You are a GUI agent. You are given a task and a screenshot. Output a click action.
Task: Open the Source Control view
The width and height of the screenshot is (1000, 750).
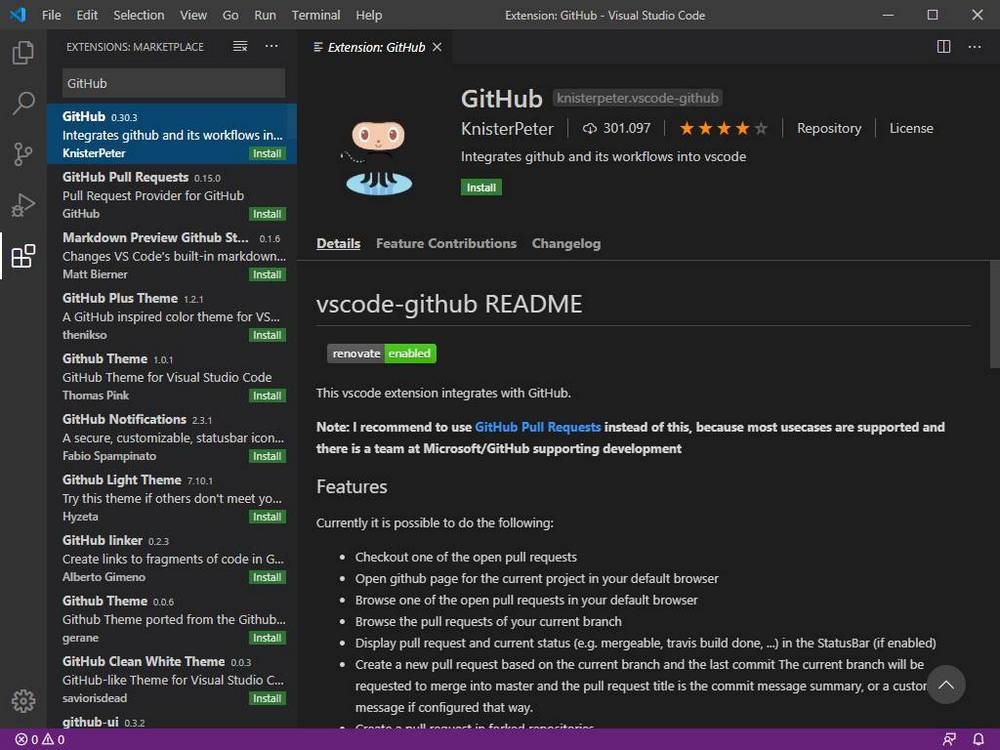point(23,154)
